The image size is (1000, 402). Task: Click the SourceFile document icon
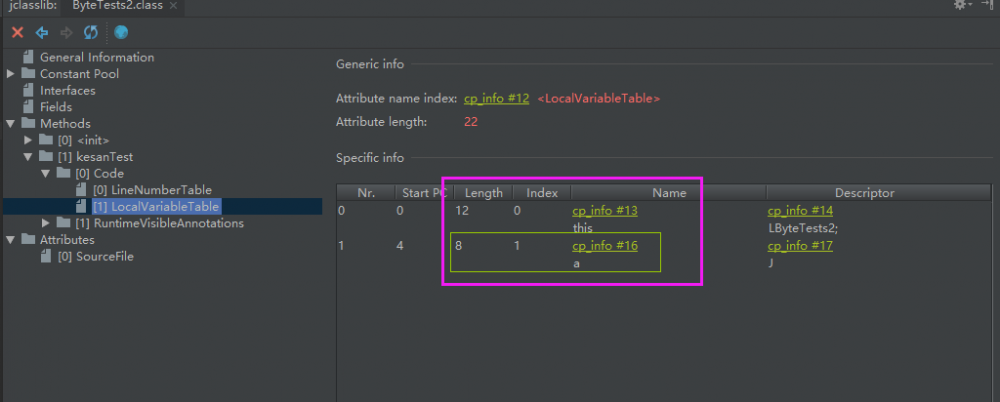45,256
